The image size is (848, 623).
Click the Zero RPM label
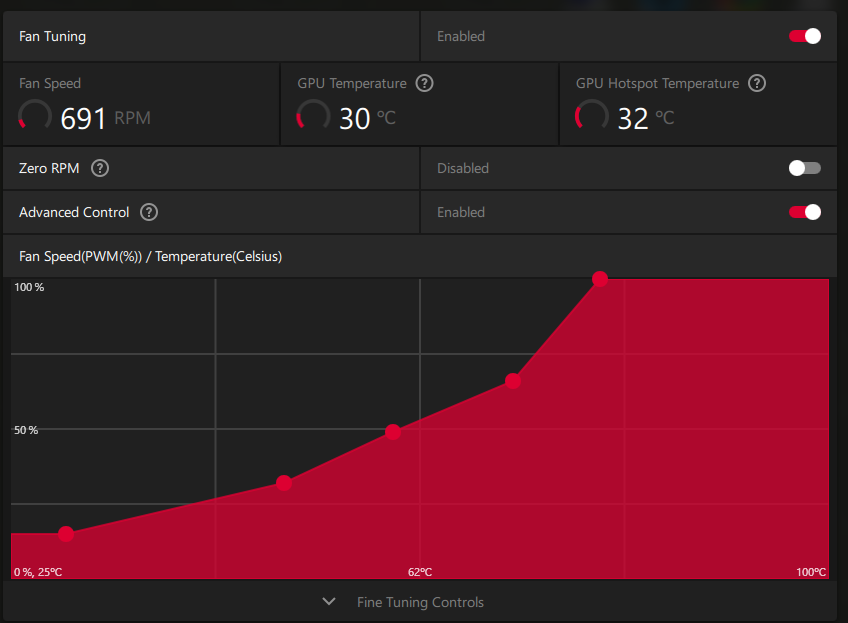point(49,168)
